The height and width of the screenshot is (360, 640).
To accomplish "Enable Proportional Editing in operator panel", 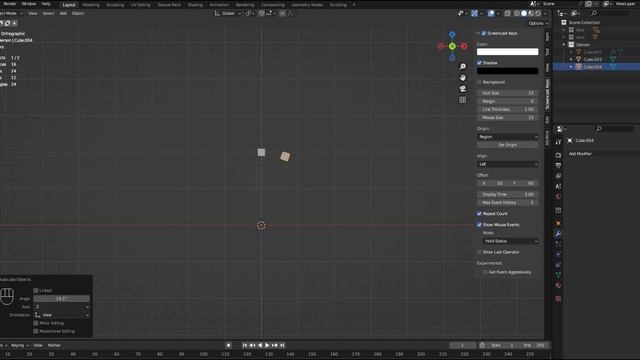I will pyautogui.click(x=36, y=331).
